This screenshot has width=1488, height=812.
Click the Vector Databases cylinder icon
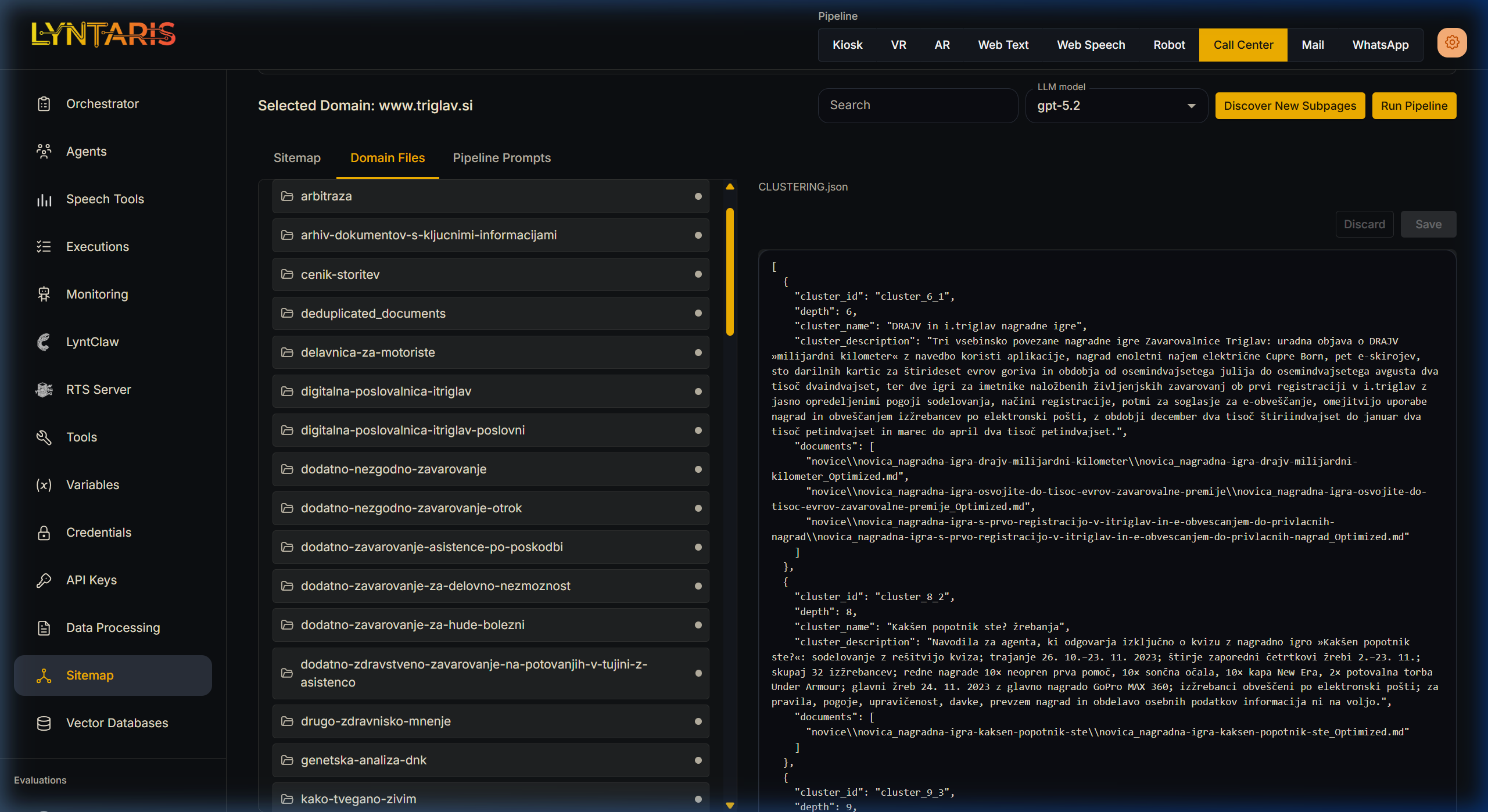(44, 723)
